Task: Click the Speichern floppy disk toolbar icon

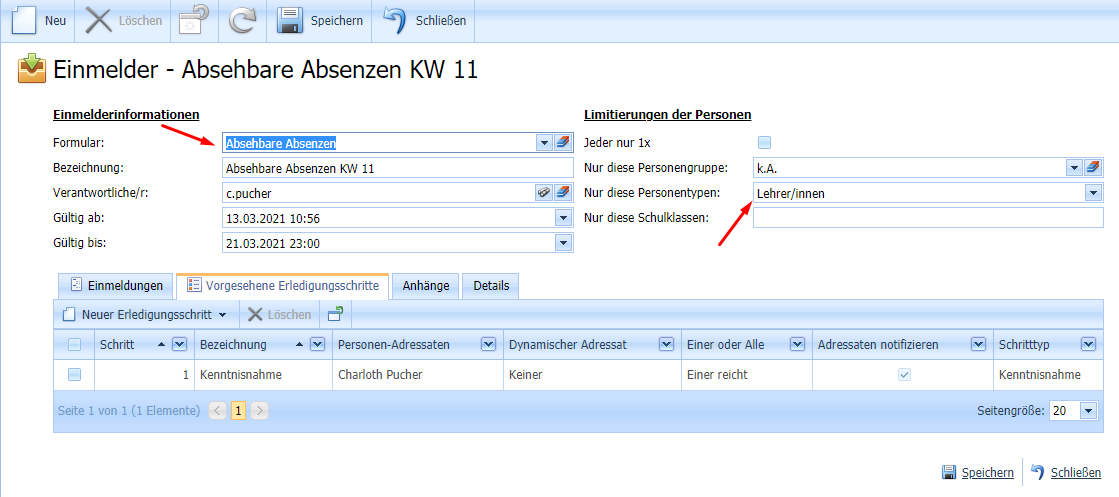Action: point(290,21)
